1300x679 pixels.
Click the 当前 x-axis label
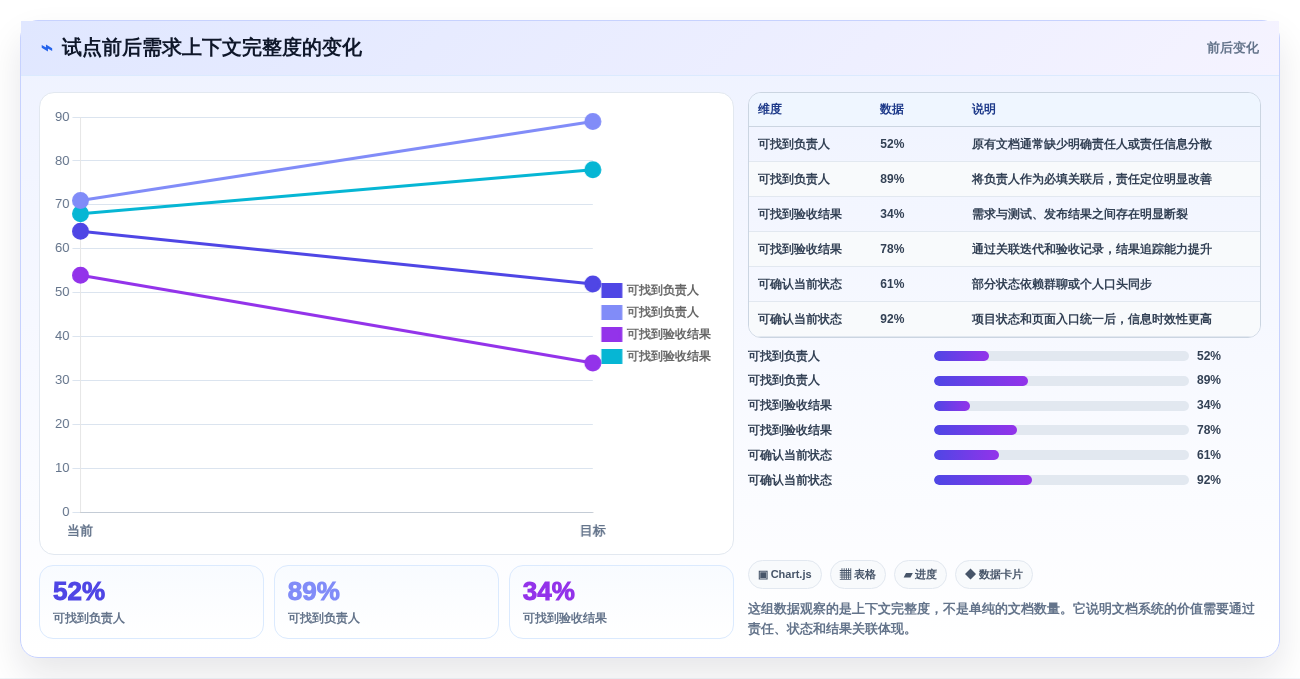point(80,531)
